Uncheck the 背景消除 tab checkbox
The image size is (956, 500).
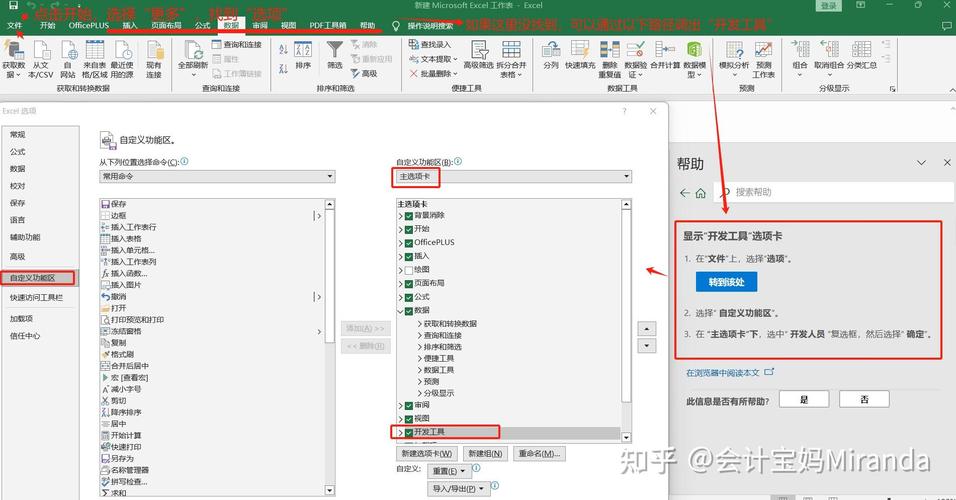pos(409,216)
